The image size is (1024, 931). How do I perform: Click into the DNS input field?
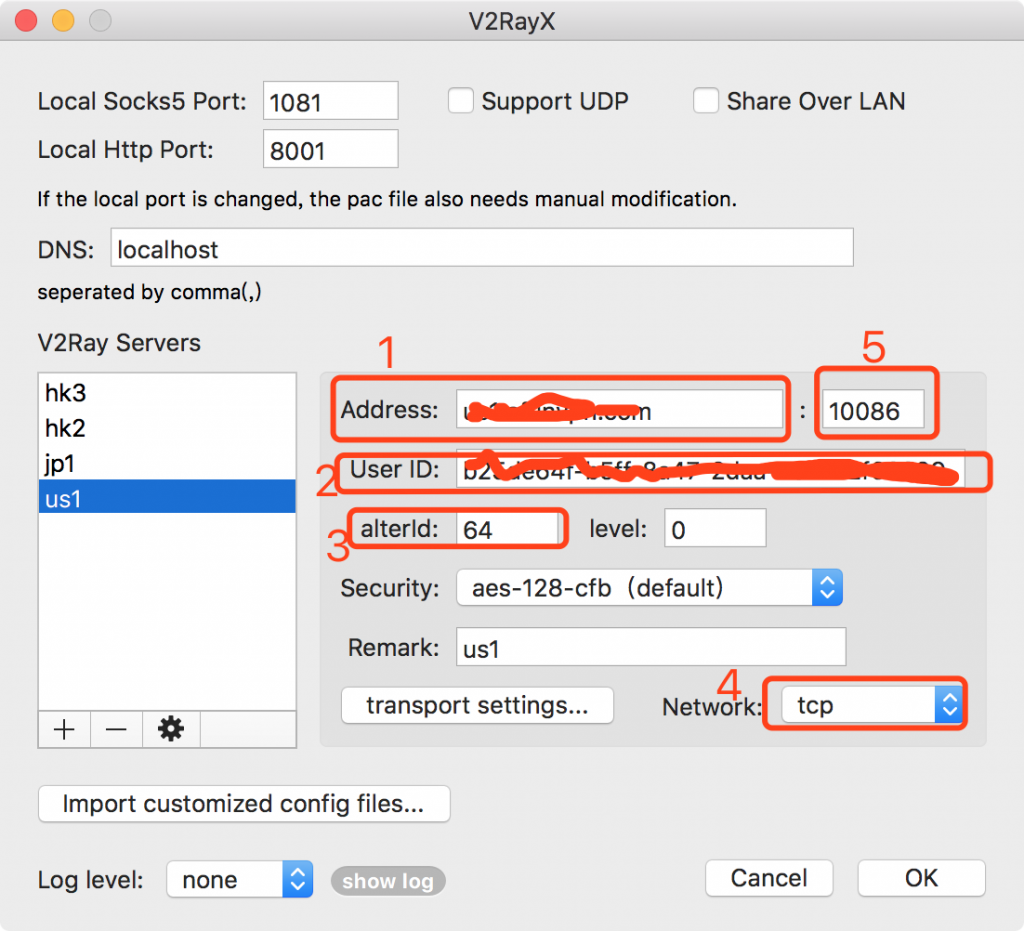point(482,248)
